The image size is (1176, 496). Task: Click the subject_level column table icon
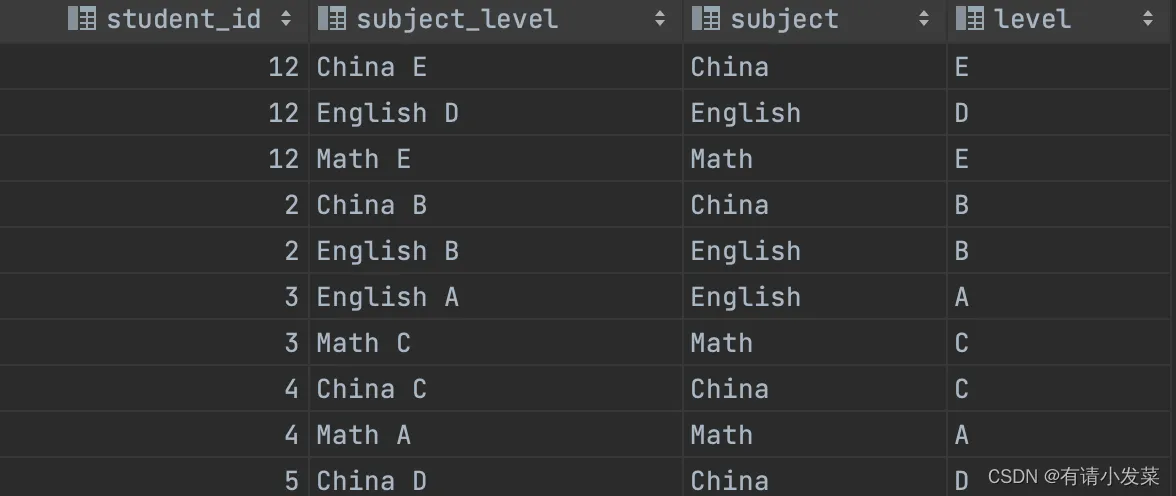tap(332, 18)
